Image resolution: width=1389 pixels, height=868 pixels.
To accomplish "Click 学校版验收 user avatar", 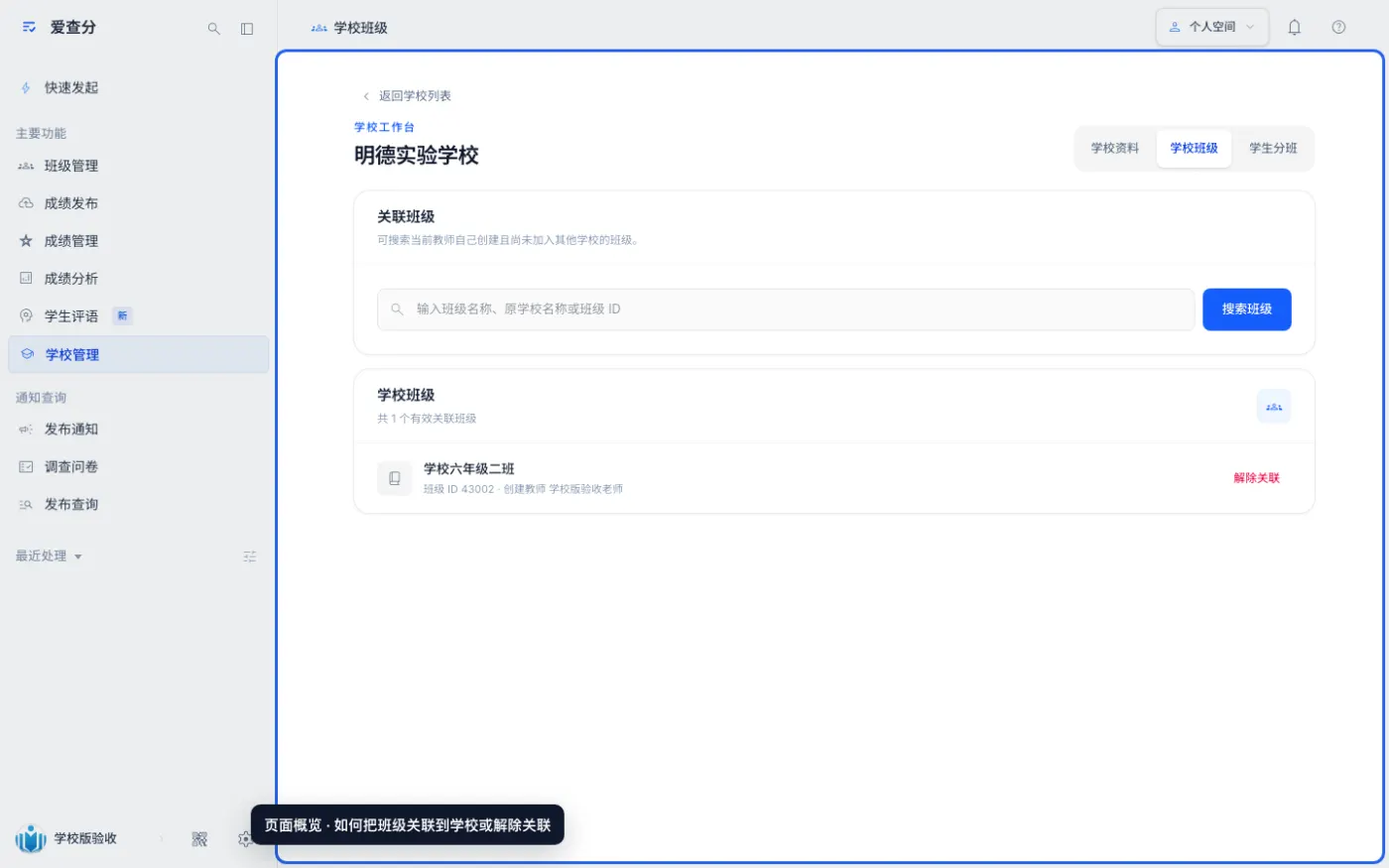I will coord(31,839).
